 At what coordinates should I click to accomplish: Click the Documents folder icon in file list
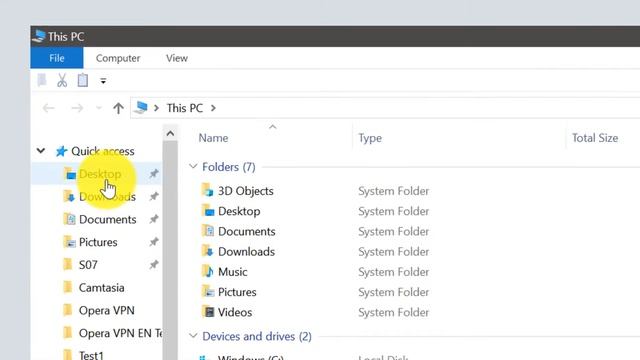pyautogui.click(x=208, y=231)
